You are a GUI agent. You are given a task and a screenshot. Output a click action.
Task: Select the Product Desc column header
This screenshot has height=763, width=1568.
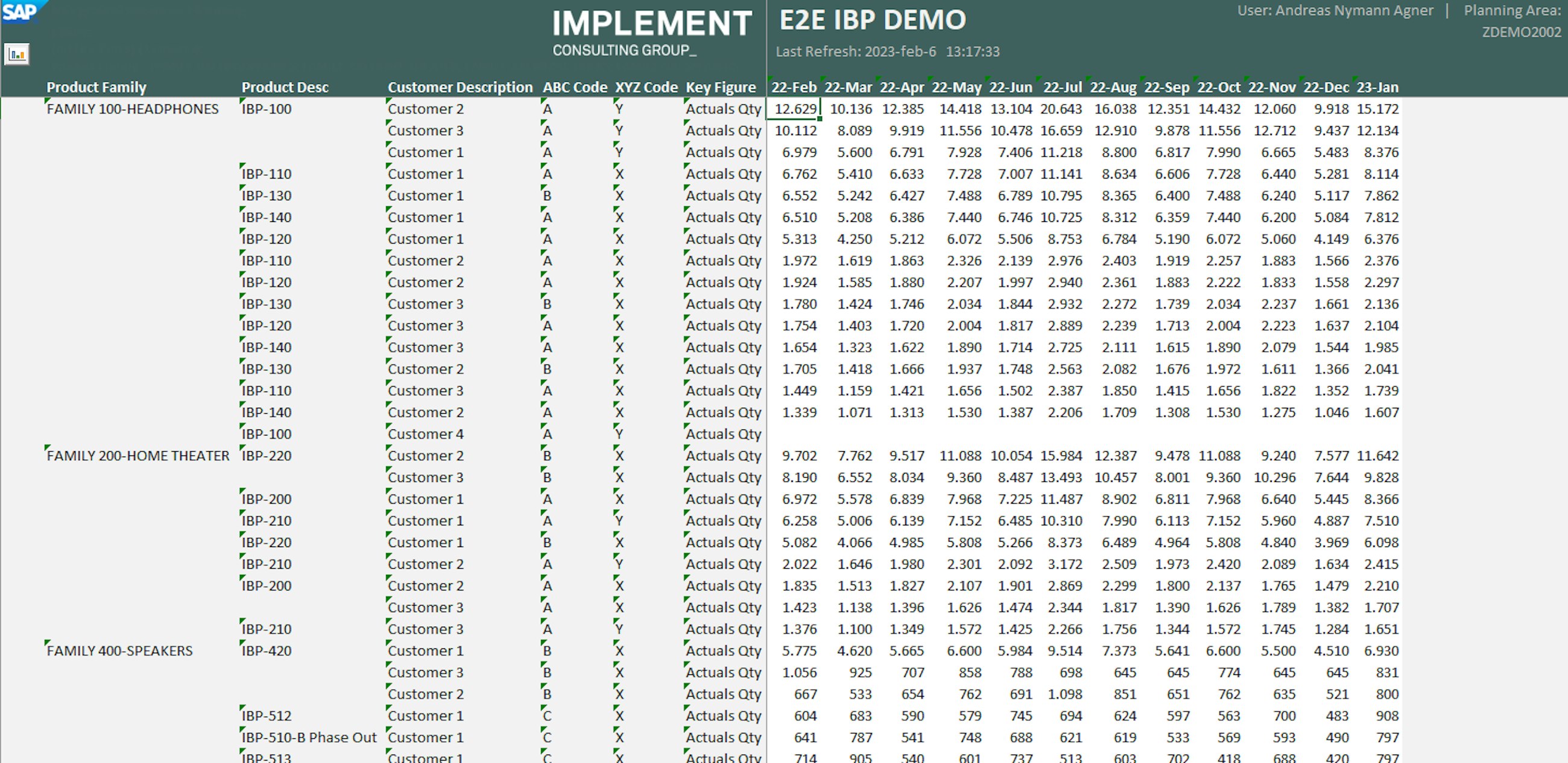click(285, 87)
